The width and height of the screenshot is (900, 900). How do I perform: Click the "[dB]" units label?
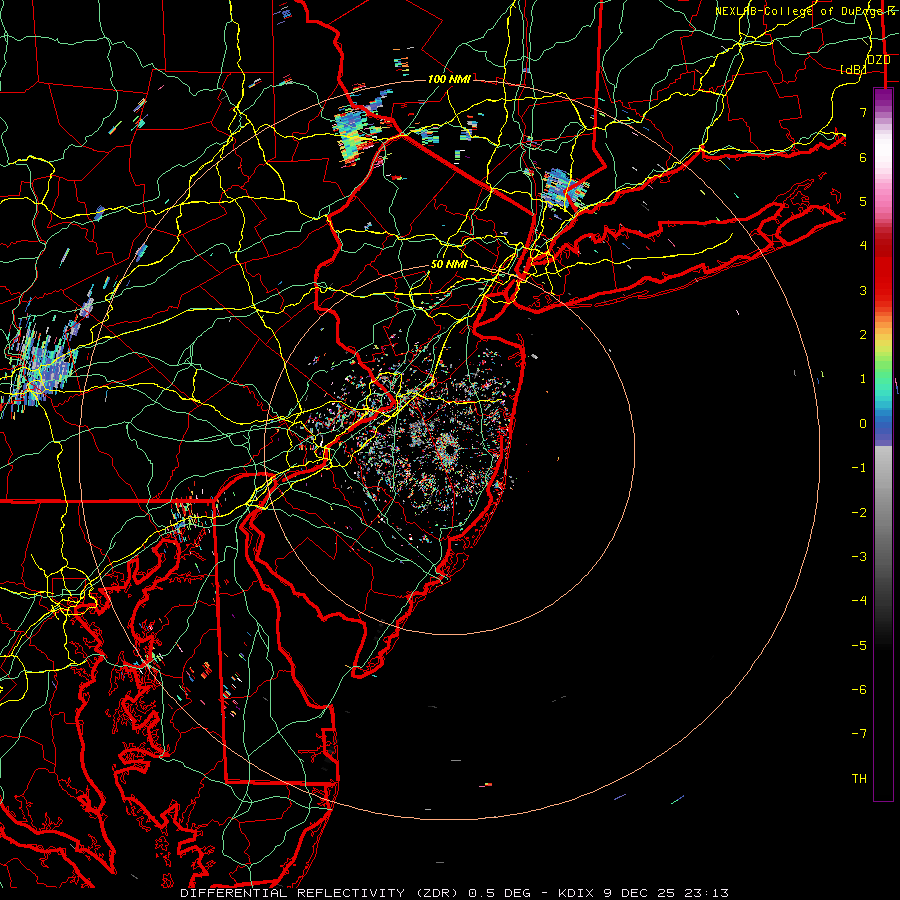tap(852, 69)
